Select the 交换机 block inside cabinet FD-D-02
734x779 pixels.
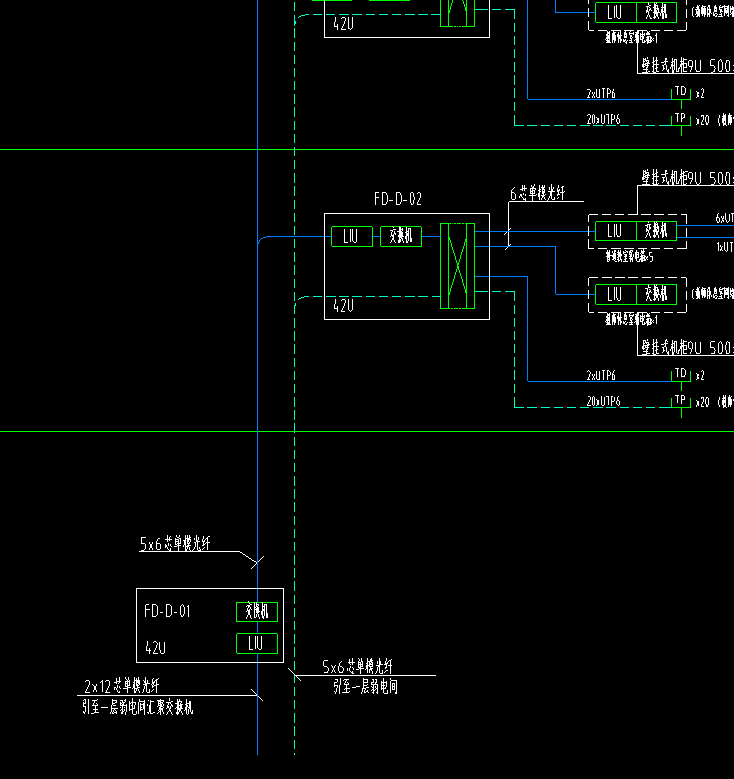[401, 236]
